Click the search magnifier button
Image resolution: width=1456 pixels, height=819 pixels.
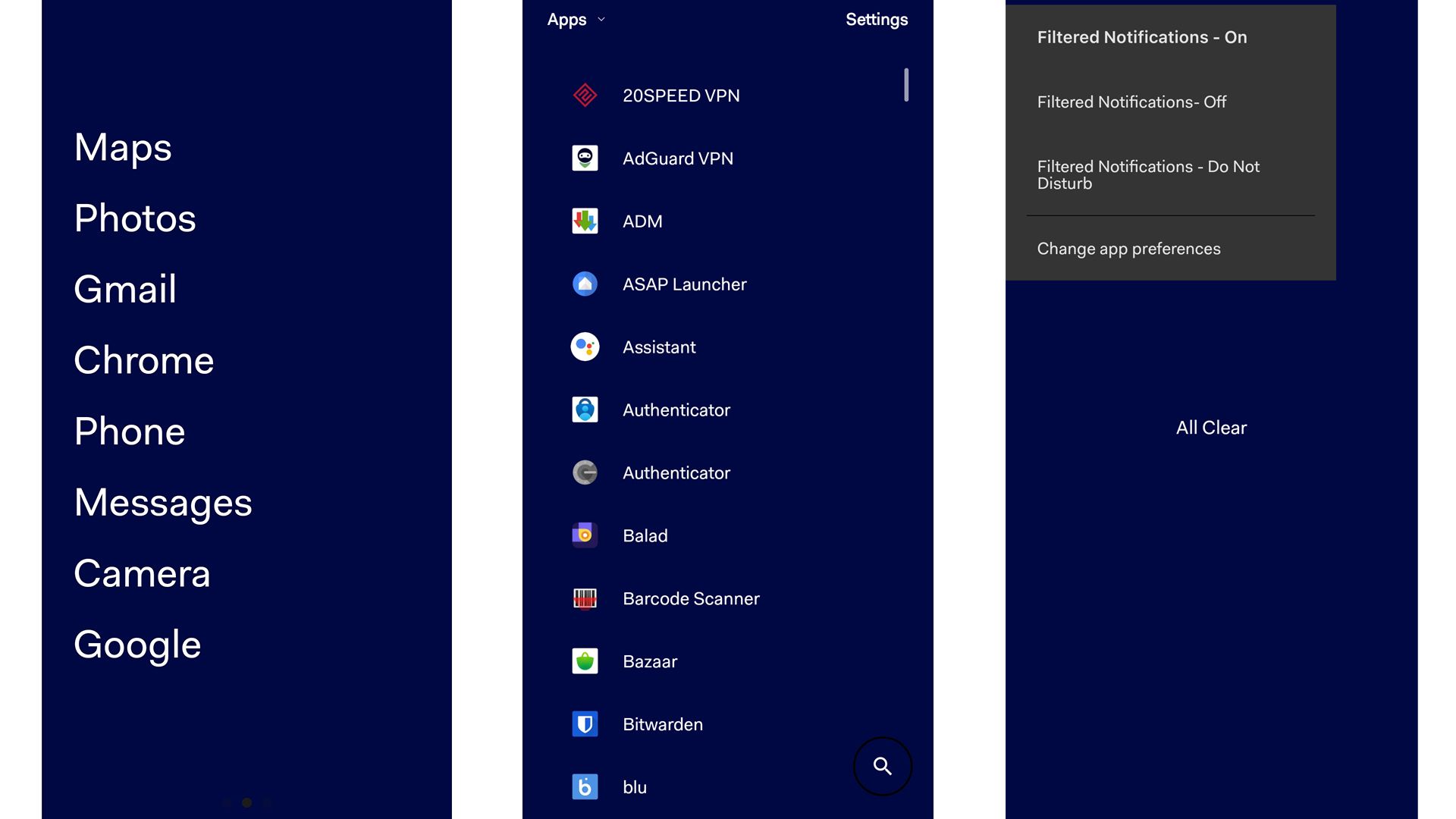(x=883, y=766)
